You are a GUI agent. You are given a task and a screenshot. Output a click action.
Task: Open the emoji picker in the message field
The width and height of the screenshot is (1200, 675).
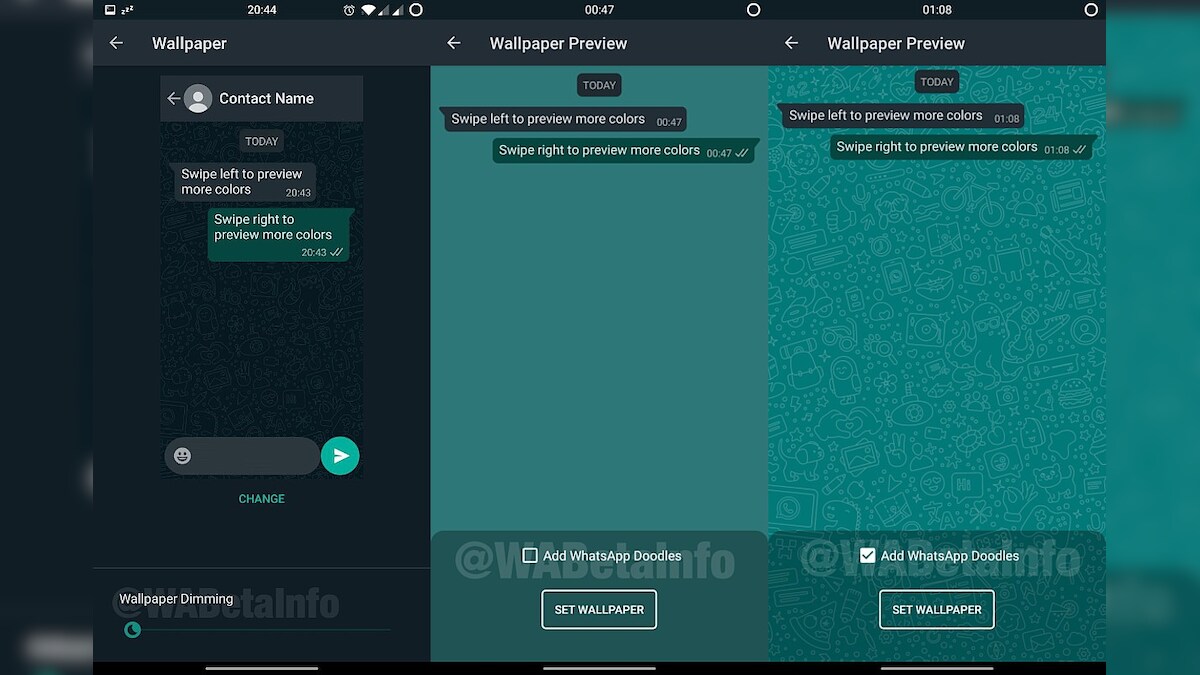coord(181,455)
